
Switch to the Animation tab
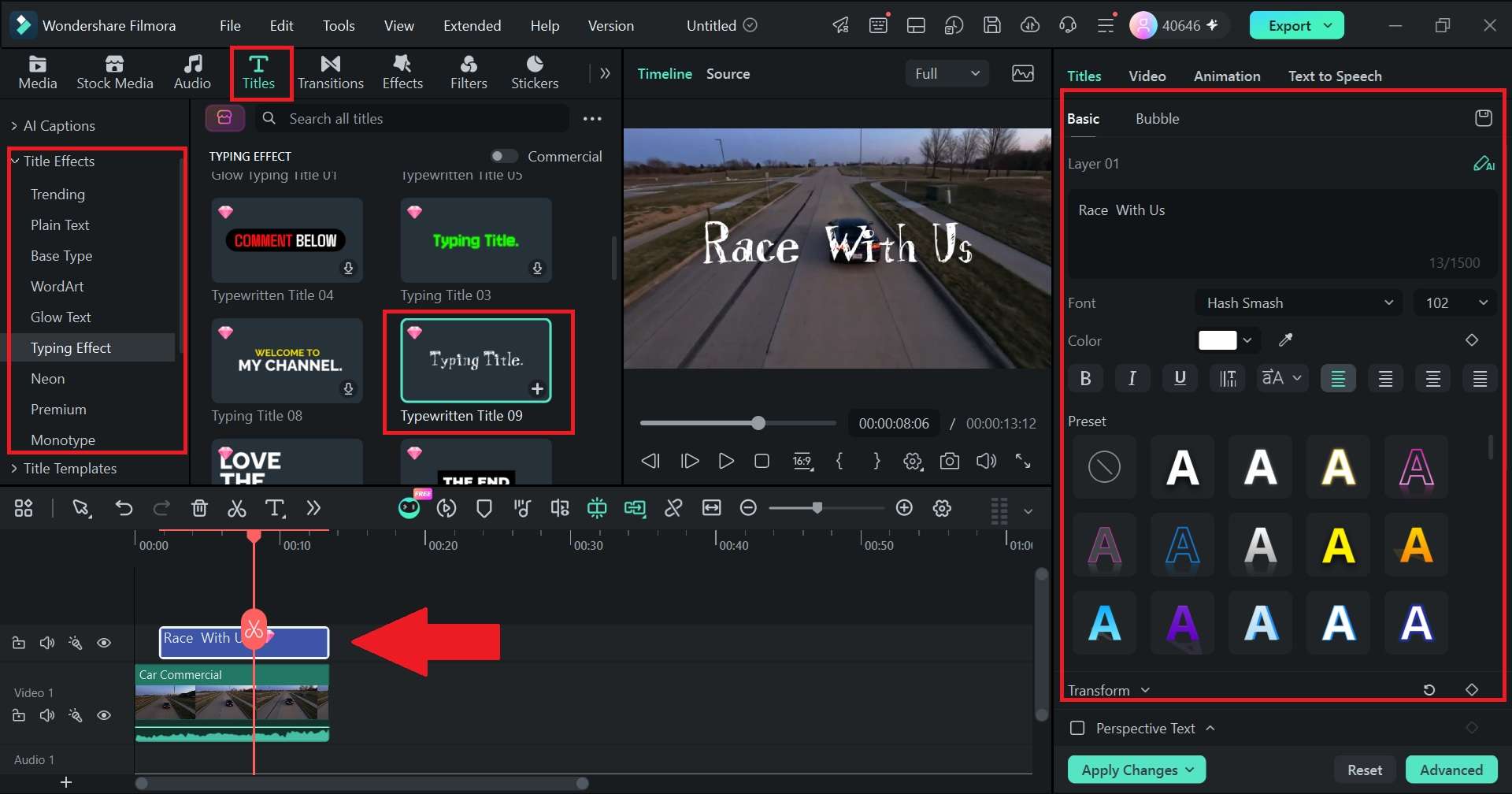pos(1227,76)
